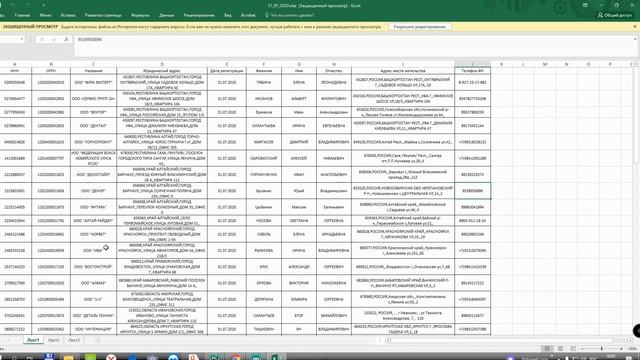The width and height of the screenshot is (640, 360).
Task: Click cell with ООО "ВОСТОКСТРОЙ"
Action: [93, 267]
